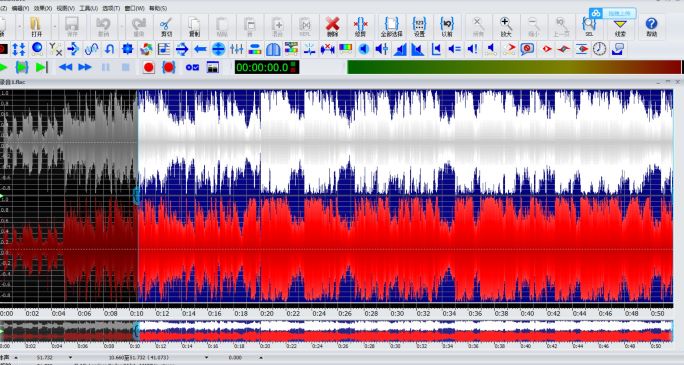Click the Copy icon in toolbar
The image size is (684, 365).
pyautogui.click(x=194, y=26)
